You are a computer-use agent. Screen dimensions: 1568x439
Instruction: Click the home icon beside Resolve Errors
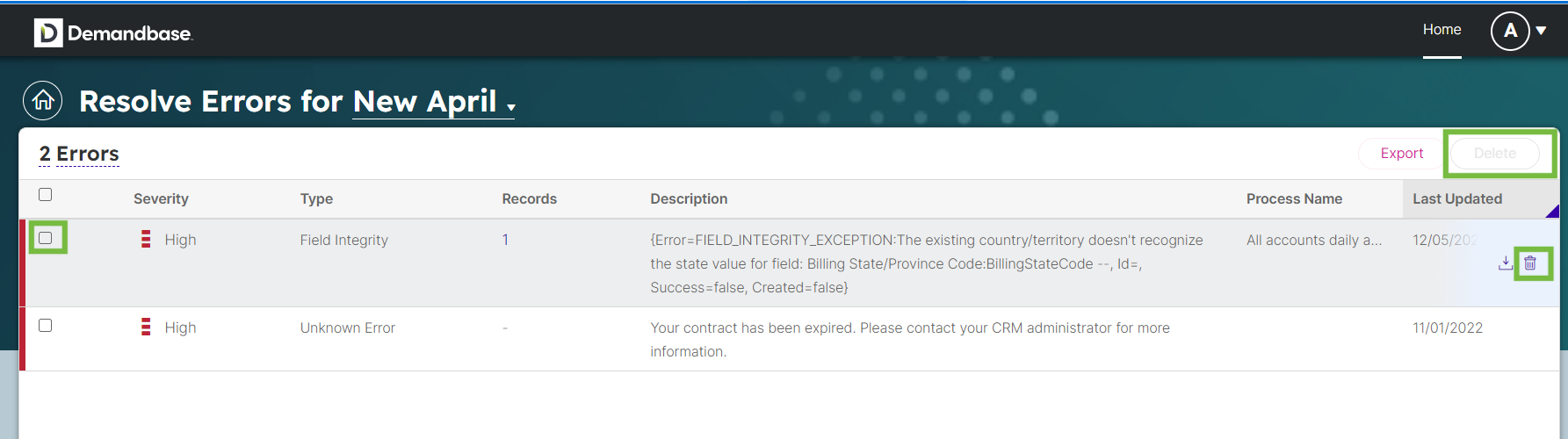[x=43, y=101]
